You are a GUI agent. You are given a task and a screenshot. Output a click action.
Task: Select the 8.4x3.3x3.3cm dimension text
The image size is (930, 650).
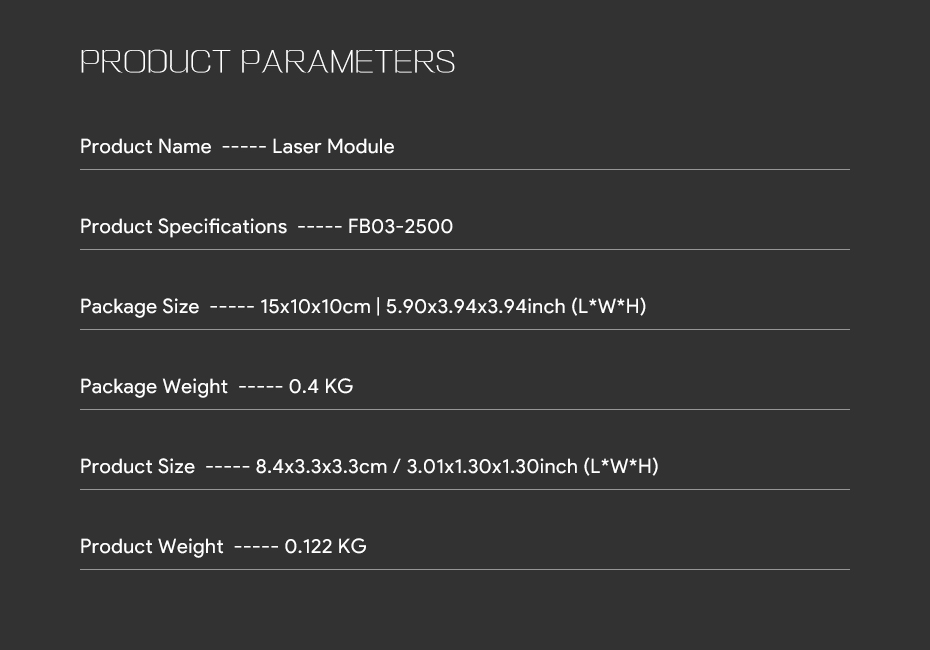pyautogui.click(x=321, y=467)
